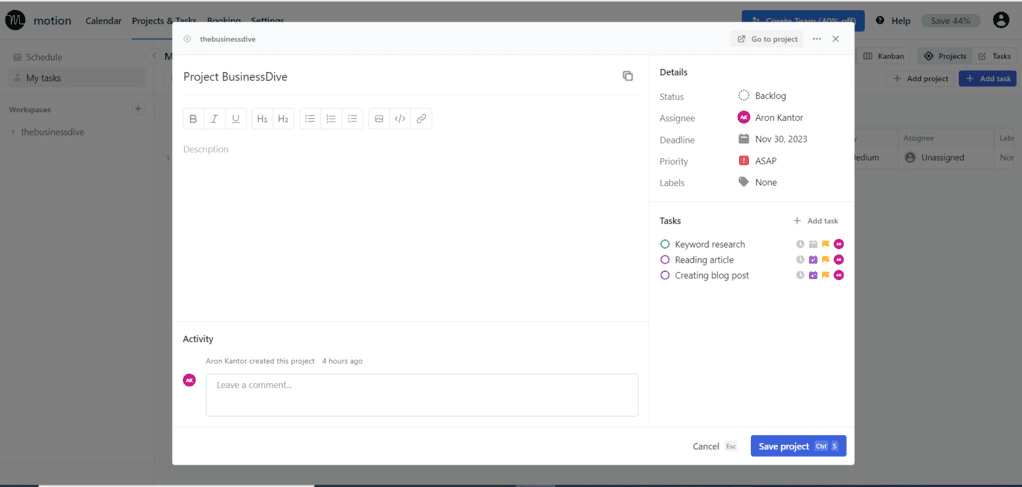Image resolution: width=1022 pixels, height=487 pixels.
Task: Select My tasks in the left sidebar
Action: (76, 78)
